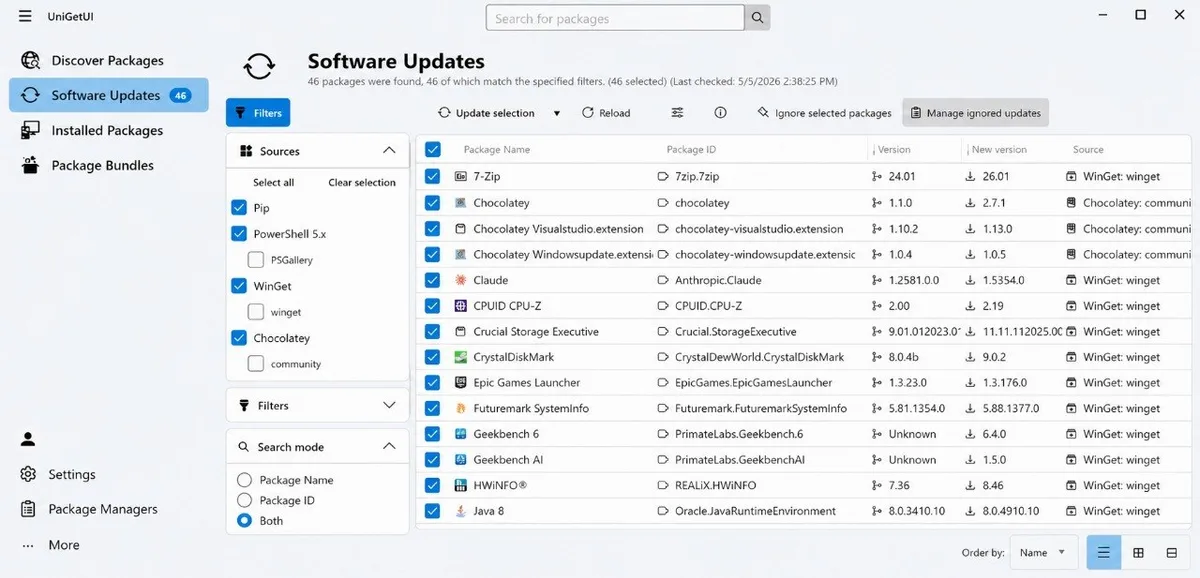Click the Epic Games Launcher icon
This screenshot has height=578, width=1200.
[461, 383]
